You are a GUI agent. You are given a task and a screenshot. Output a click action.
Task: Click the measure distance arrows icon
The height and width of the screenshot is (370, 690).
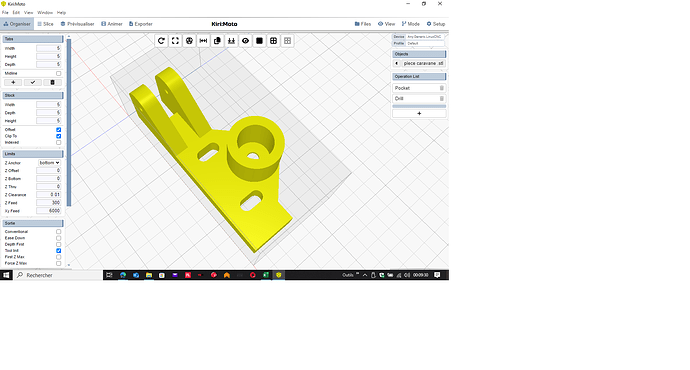point(203,41)
